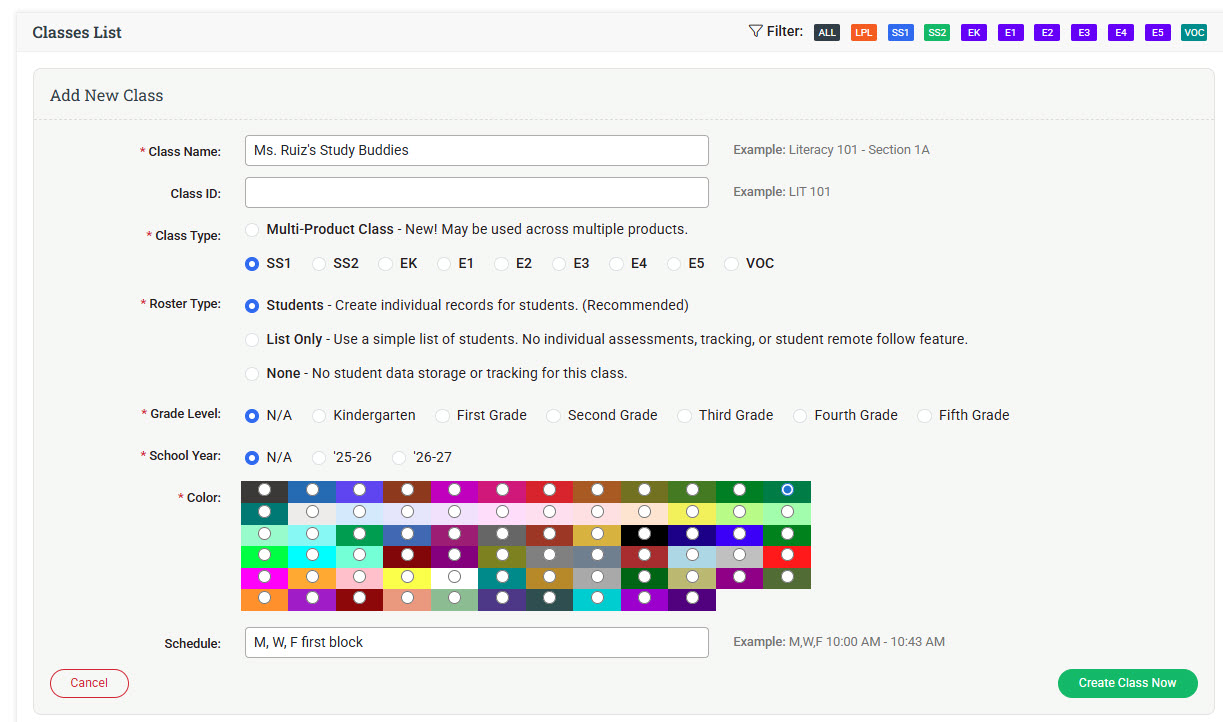Click the E2 filter badge

1046,31
